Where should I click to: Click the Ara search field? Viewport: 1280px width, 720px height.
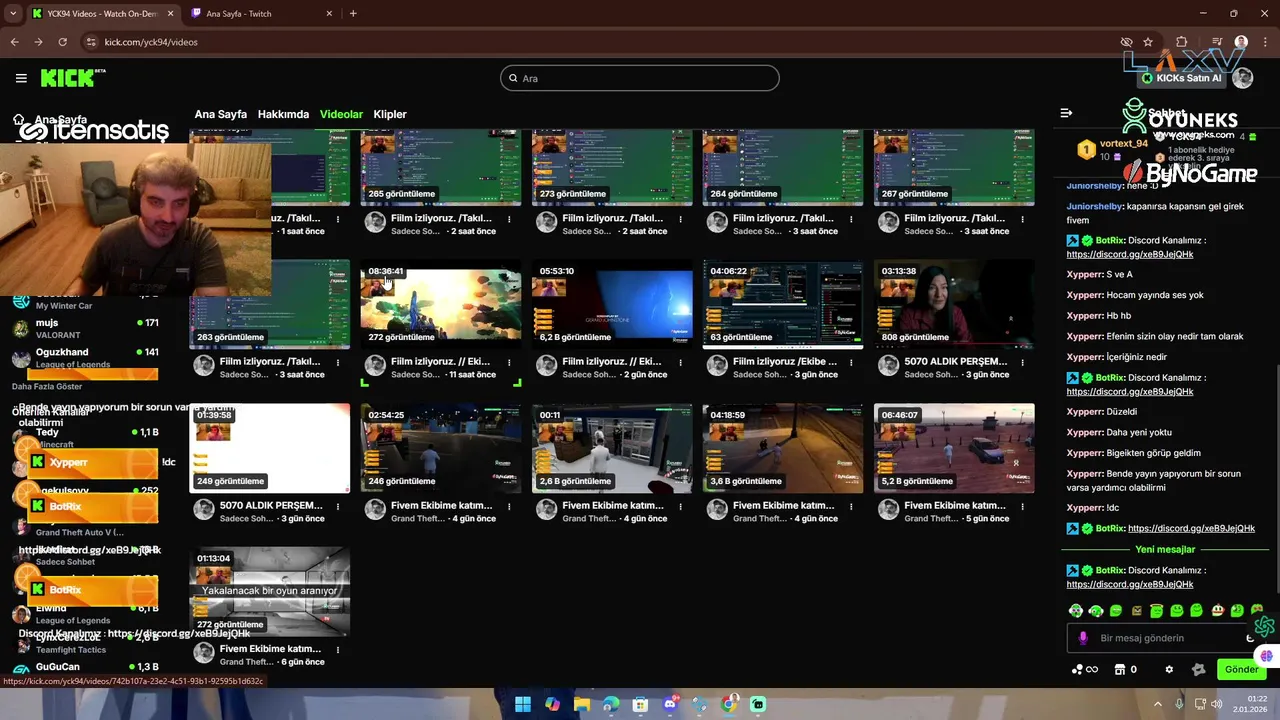coord(639,78)
